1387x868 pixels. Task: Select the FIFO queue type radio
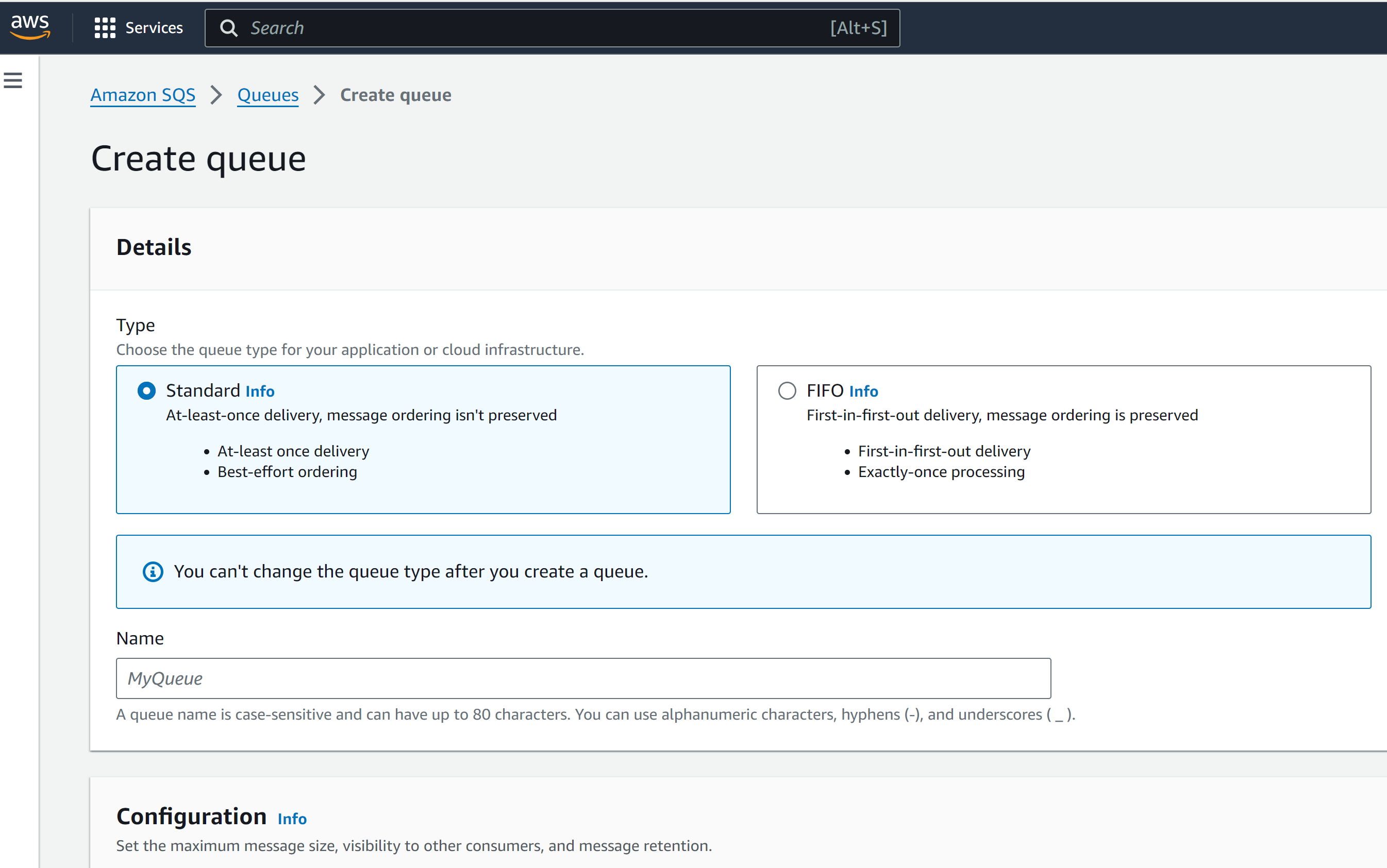(787, 391)
